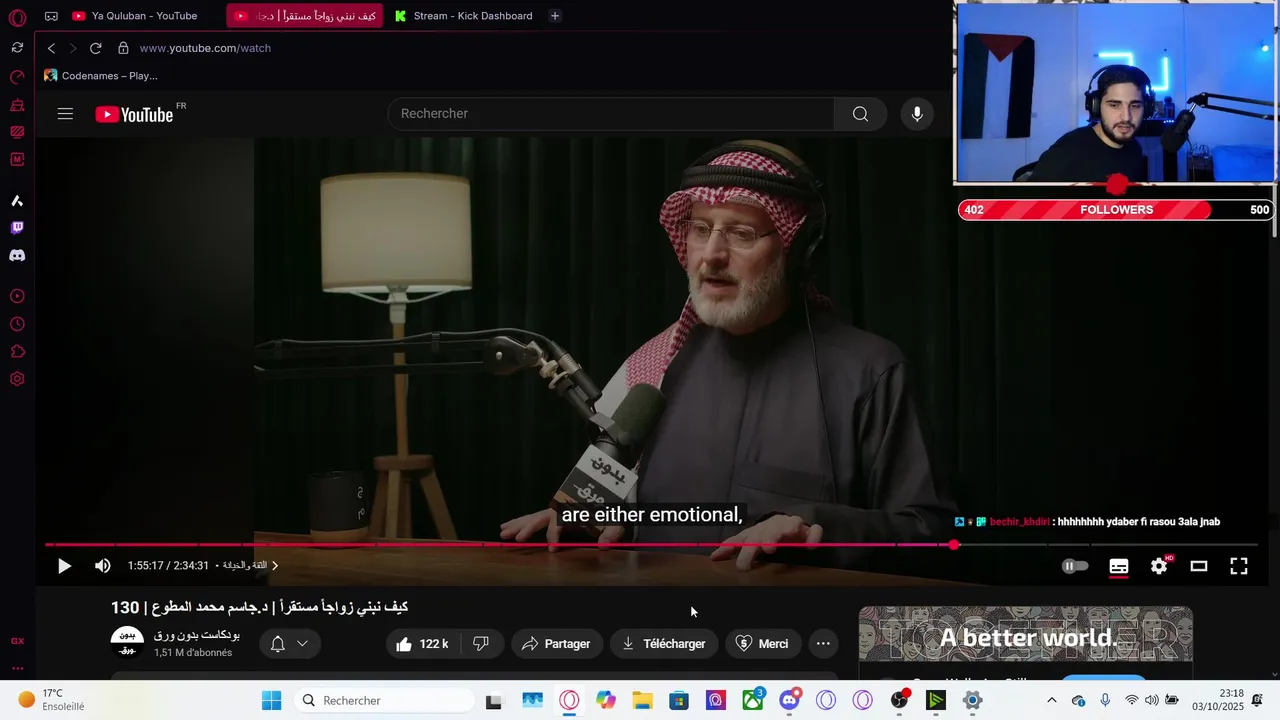1280x720 pixels.
Task: Go to YouTube home via logo
Action: pyautogui.click(x=135, y=114)
